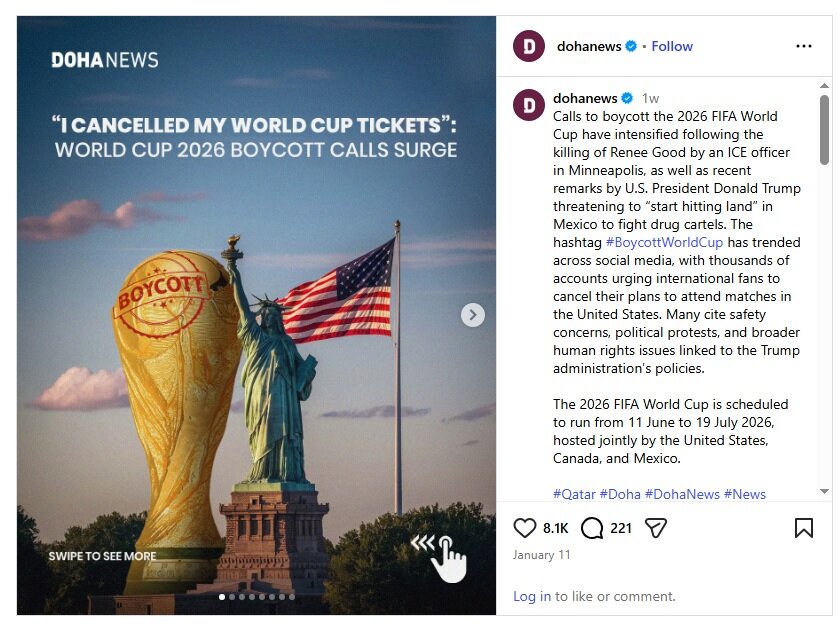Screen dimensions: 840x631
Task: Click the Log in link
Action: (x=532, y=596)
